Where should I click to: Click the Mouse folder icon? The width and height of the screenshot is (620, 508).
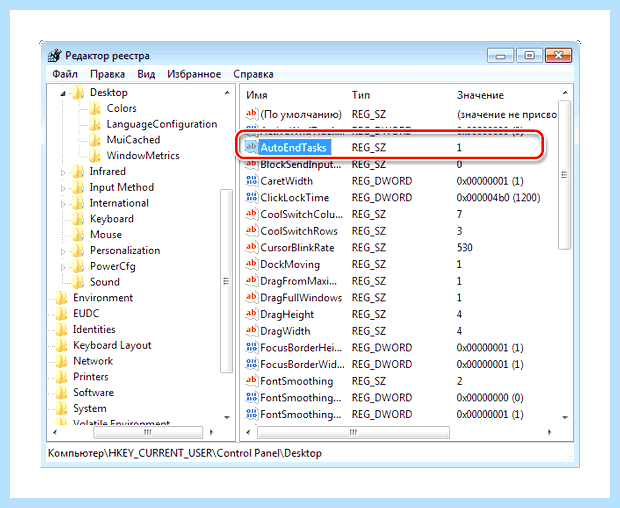78,235
